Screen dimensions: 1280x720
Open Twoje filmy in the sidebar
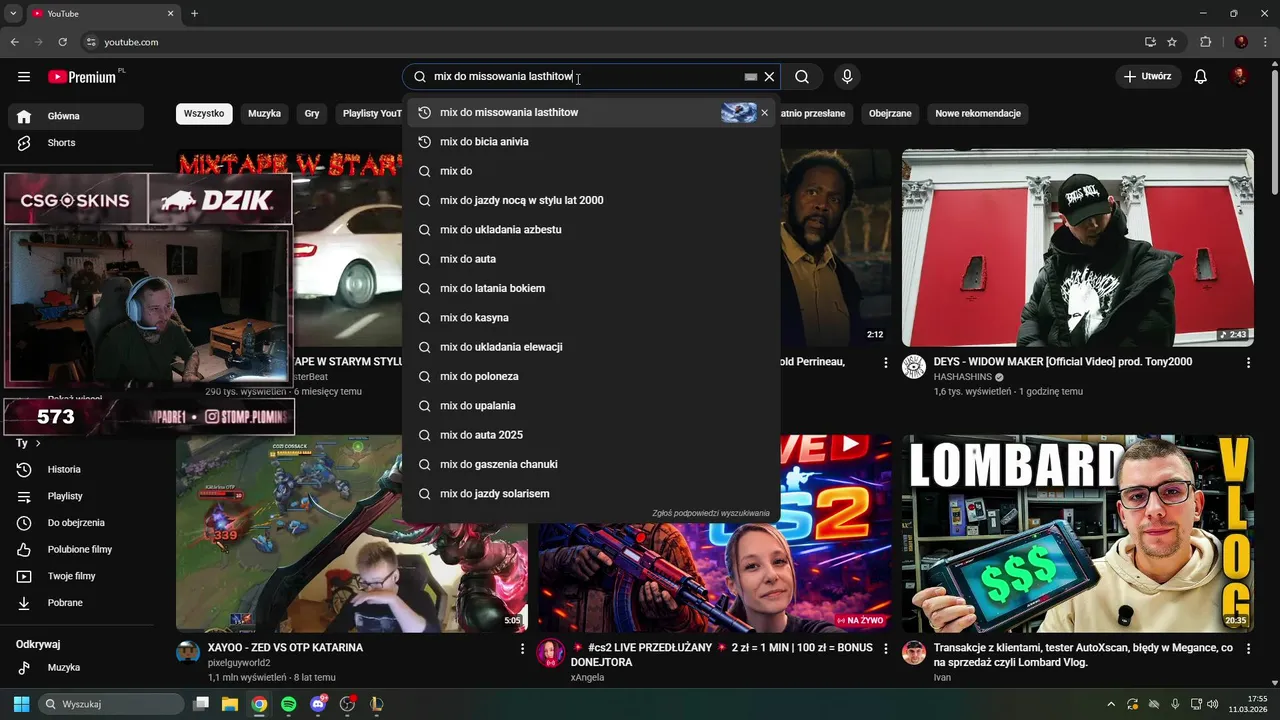click(x=76, y=576)
